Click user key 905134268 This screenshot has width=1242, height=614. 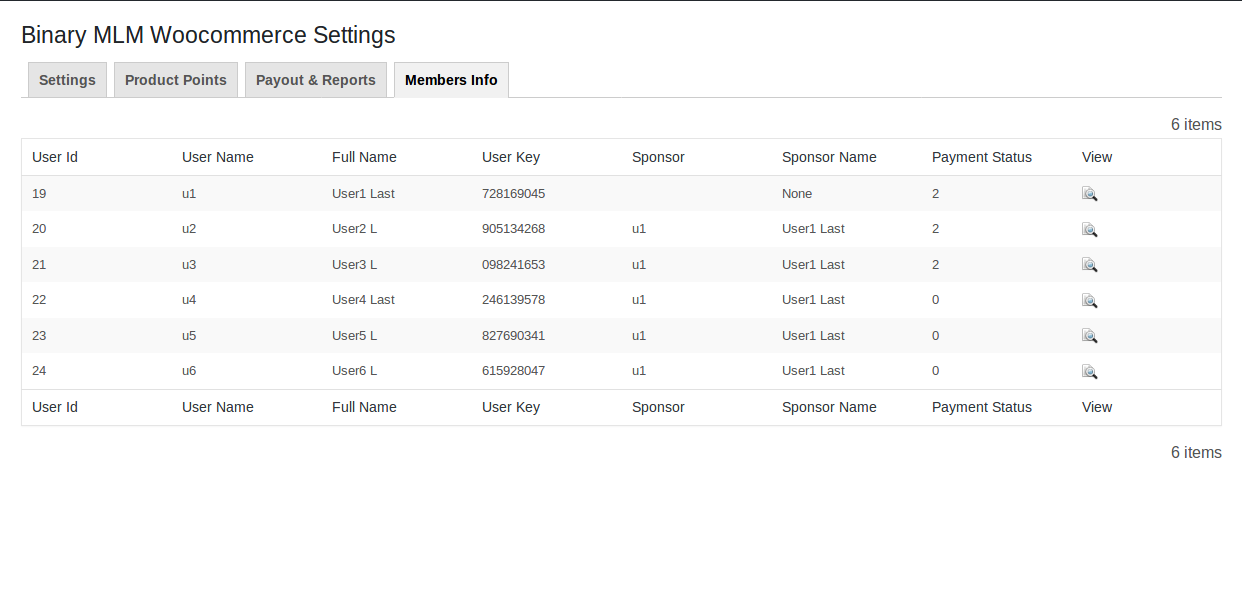click(513, 229)
